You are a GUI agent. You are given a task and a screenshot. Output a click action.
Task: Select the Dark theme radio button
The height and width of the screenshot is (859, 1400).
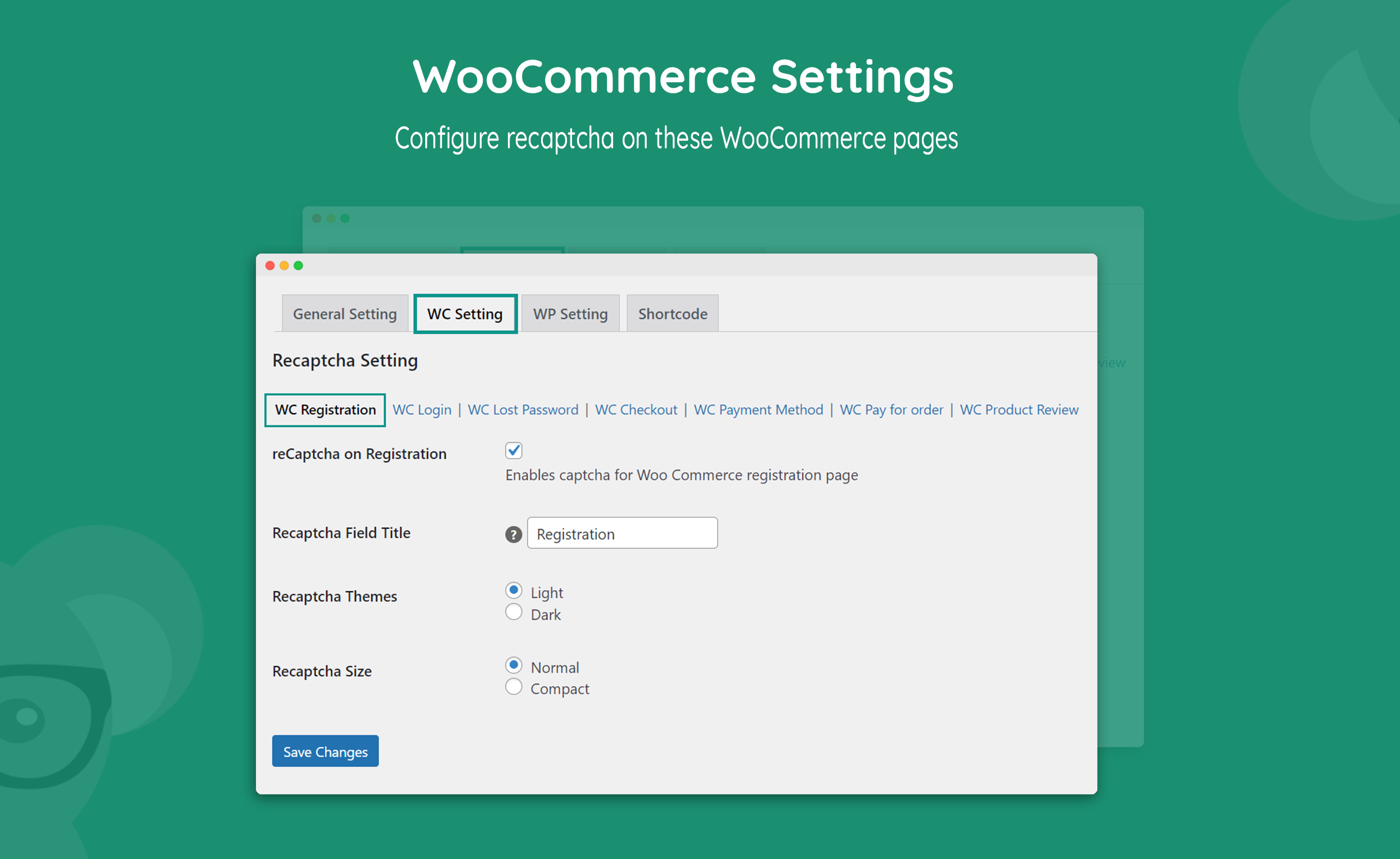(514, 612)
